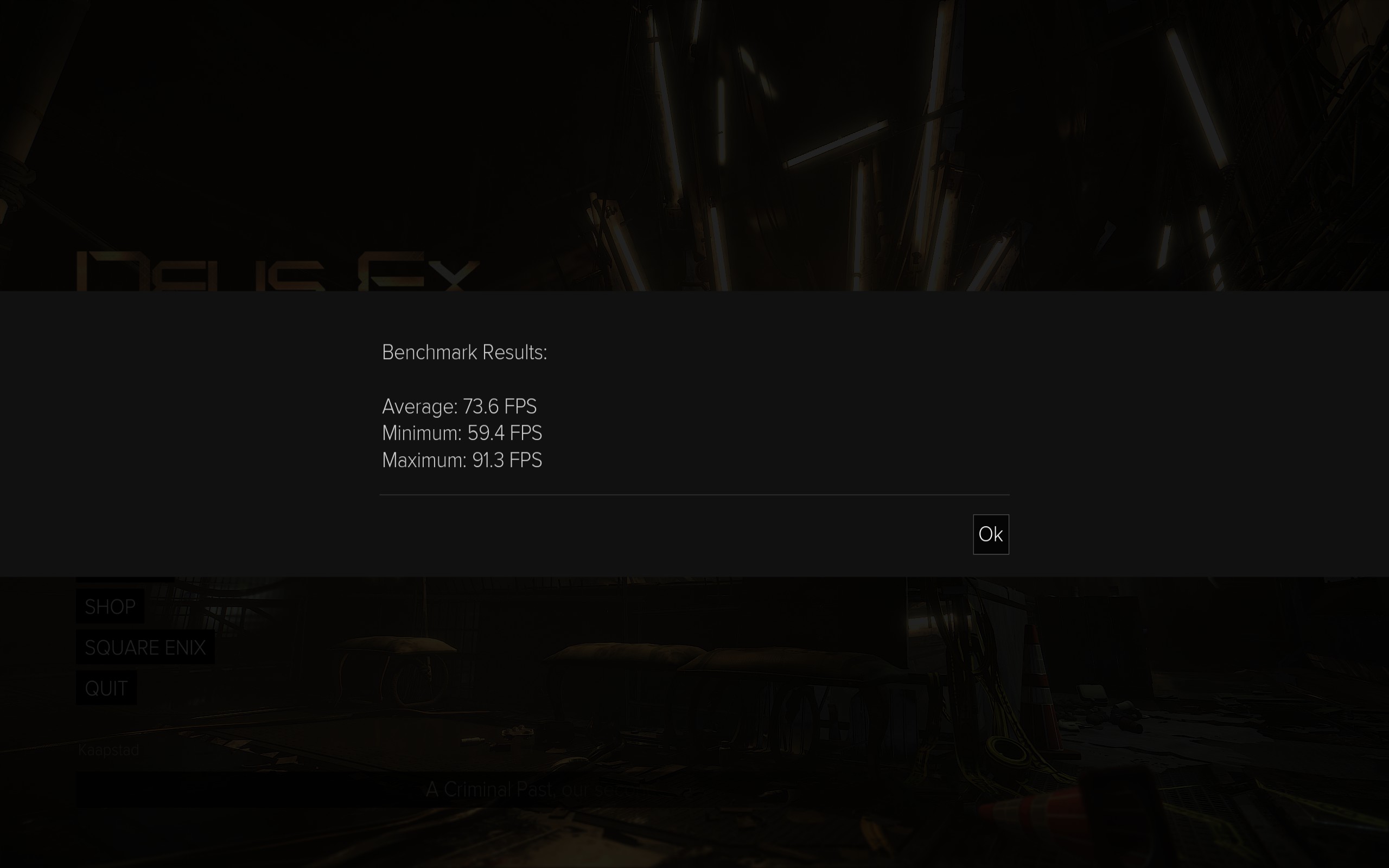Click the Maximum 91.3 FPS line
1389x868 pixels.
462,461
